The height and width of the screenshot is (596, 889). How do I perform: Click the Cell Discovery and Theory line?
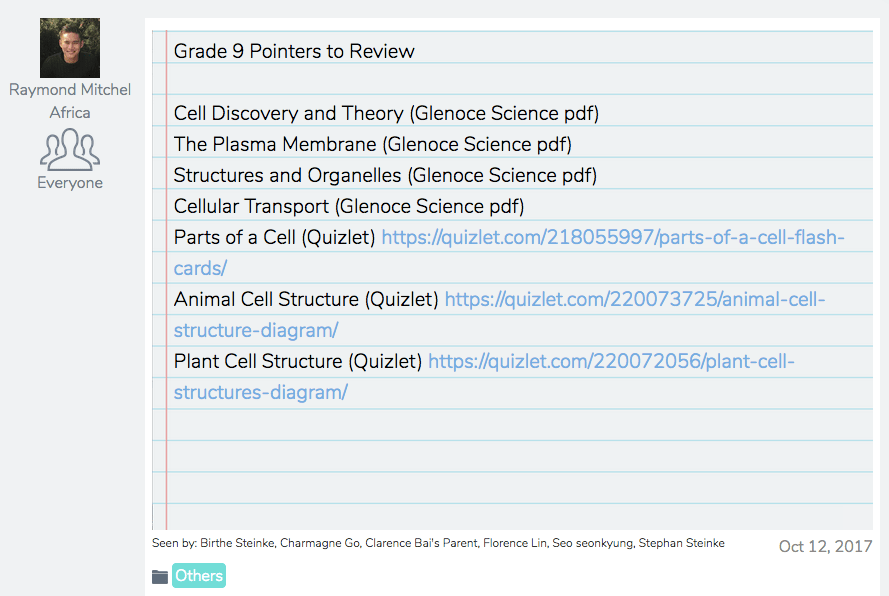point(386,113)
